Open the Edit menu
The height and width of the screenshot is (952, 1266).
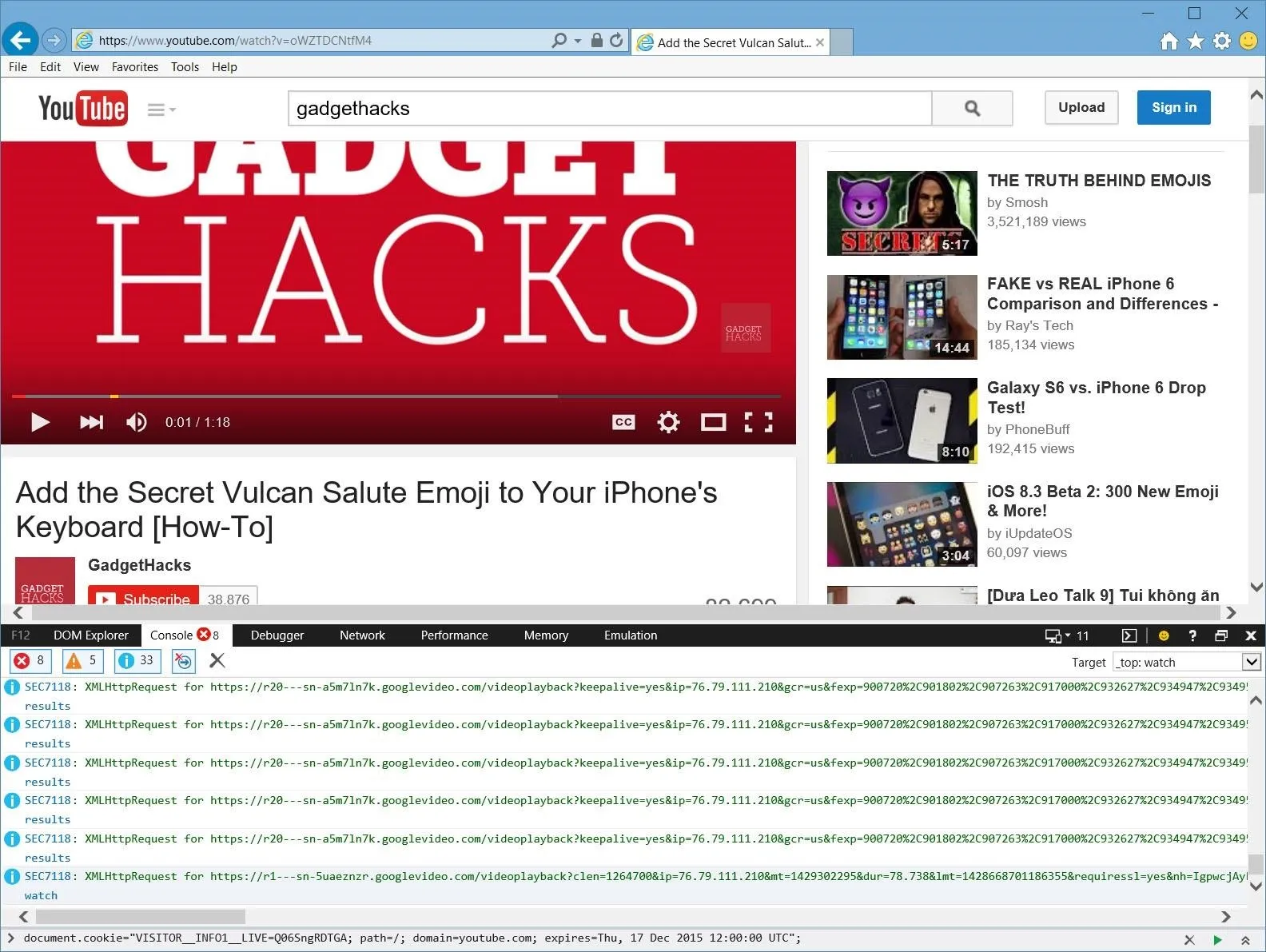(x=50, y=67)
